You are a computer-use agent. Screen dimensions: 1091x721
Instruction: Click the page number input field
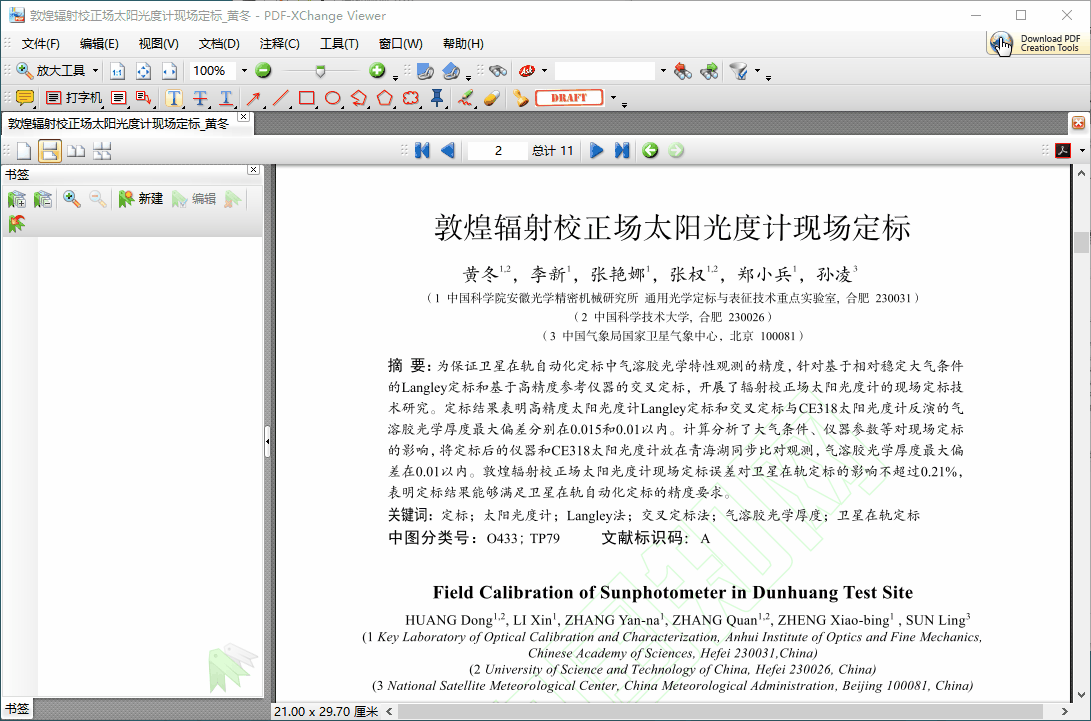coord(497,150)
